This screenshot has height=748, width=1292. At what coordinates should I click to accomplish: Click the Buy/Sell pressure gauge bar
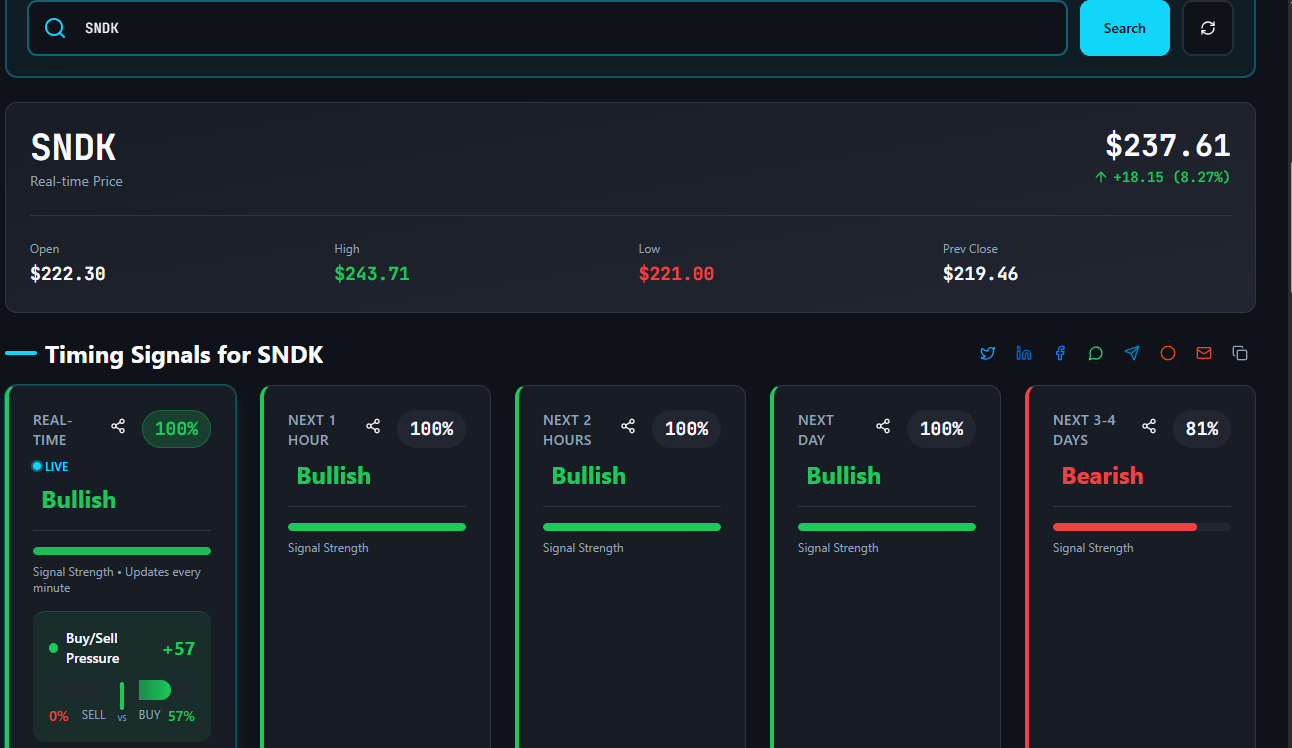pyautogui.click(x=122, y=690)
